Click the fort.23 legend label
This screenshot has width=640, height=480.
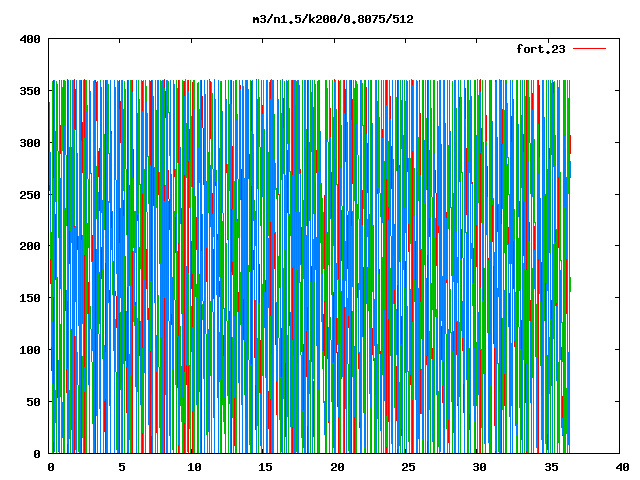541,49
